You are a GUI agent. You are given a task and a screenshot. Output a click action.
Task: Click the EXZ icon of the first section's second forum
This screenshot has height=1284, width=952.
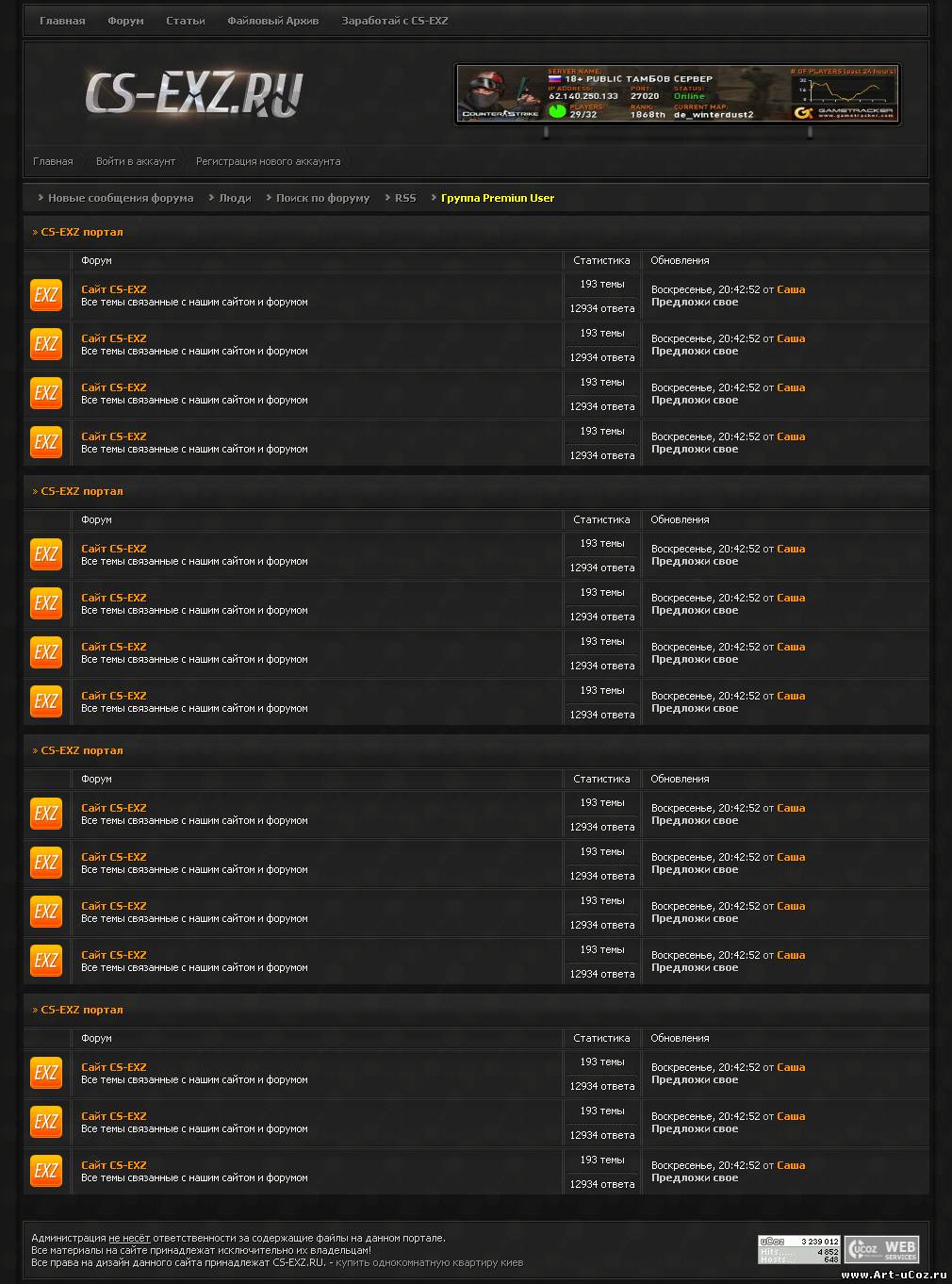(x=46, y=344)
